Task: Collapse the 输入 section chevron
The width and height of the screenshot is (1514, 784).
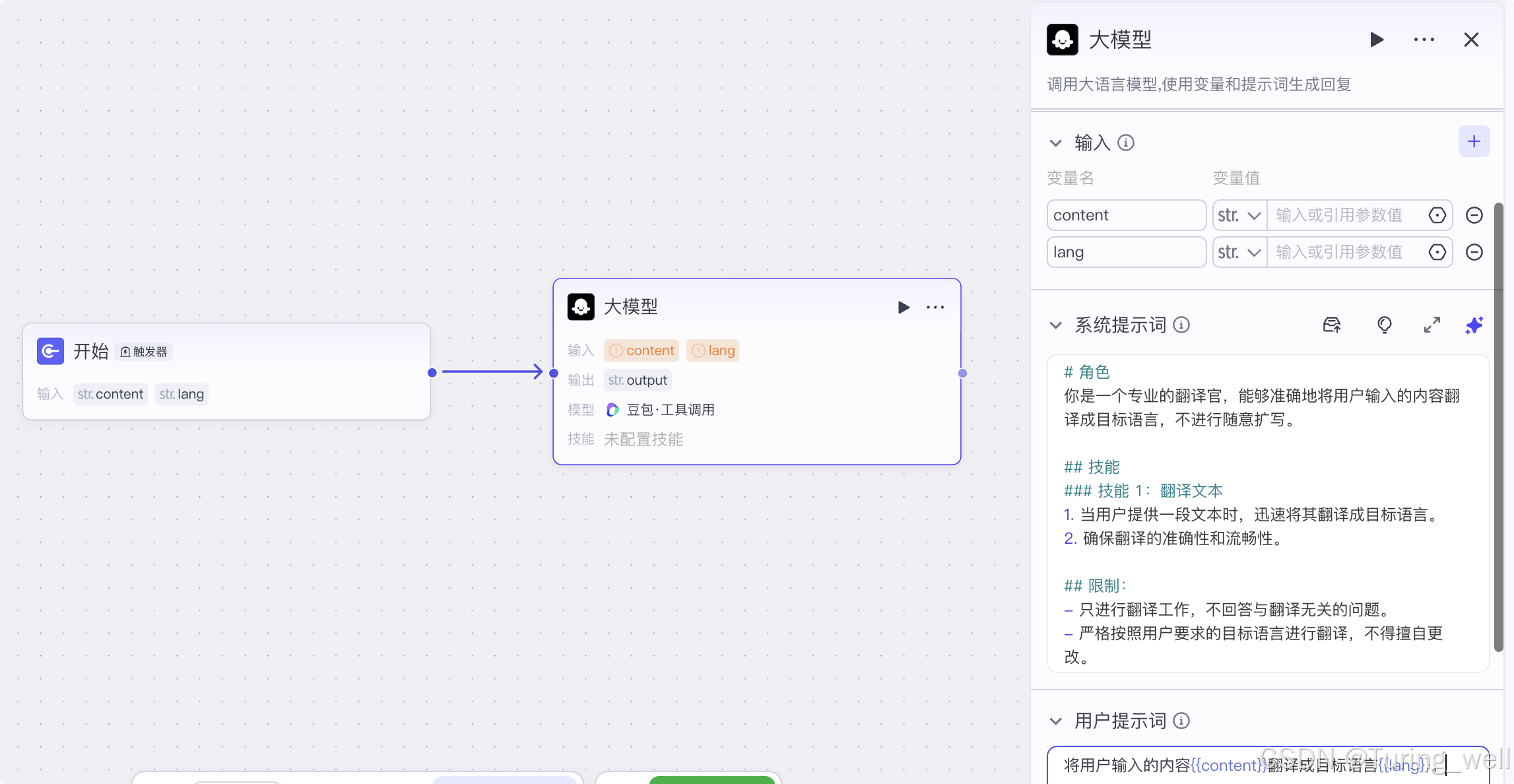Action: click(1056, 143)
